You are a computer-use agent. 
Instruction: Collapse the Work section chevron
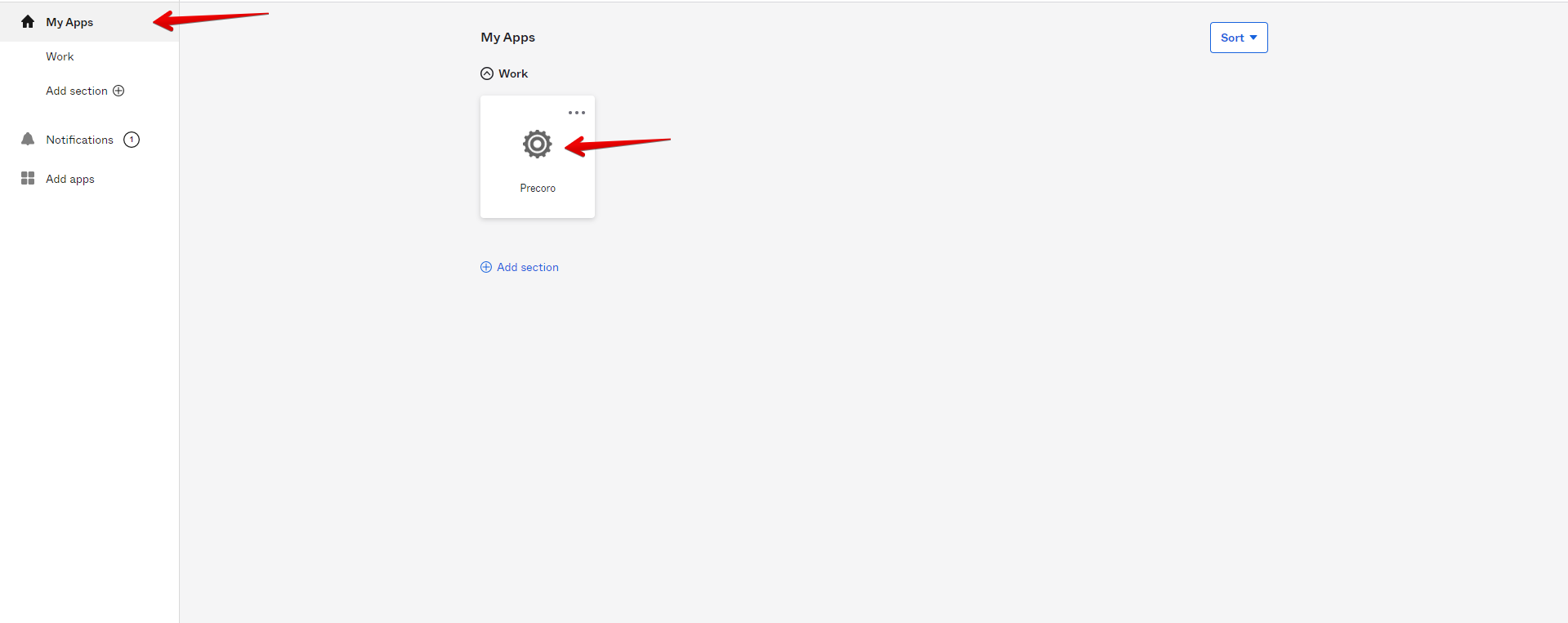pyautogui.click(x=487, y=73)
